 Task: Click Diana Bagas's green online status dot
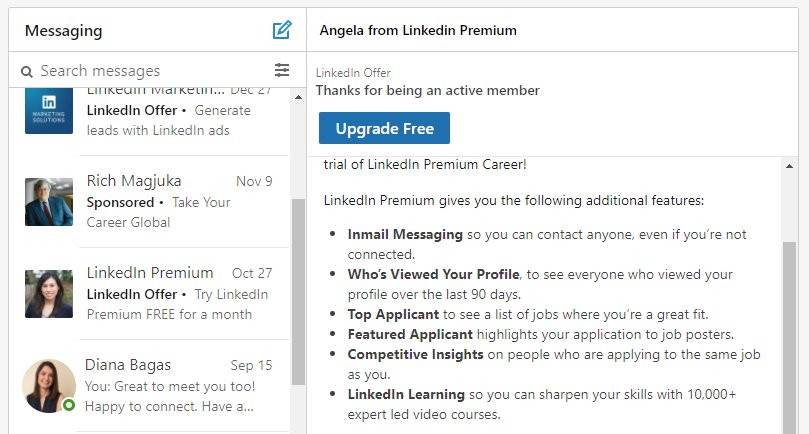pyautogui.click(x=69, y=405)
